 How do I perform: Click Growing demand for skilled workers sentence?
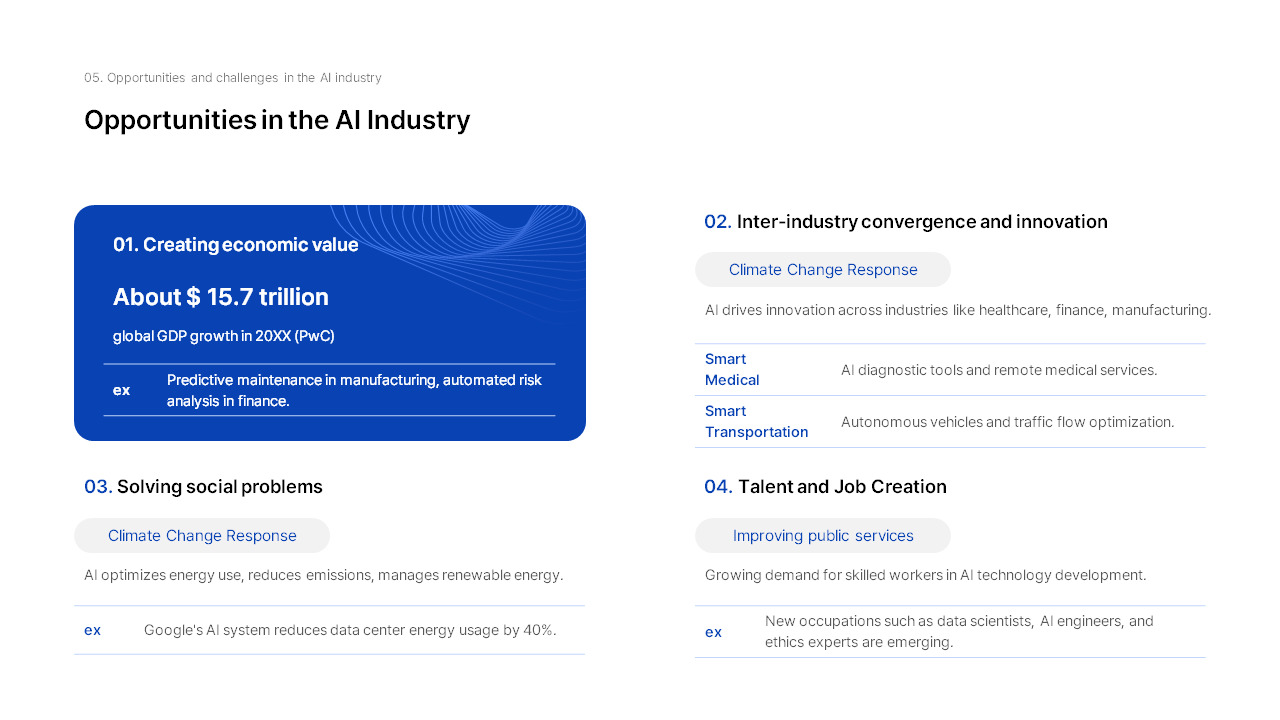(926, 576)
